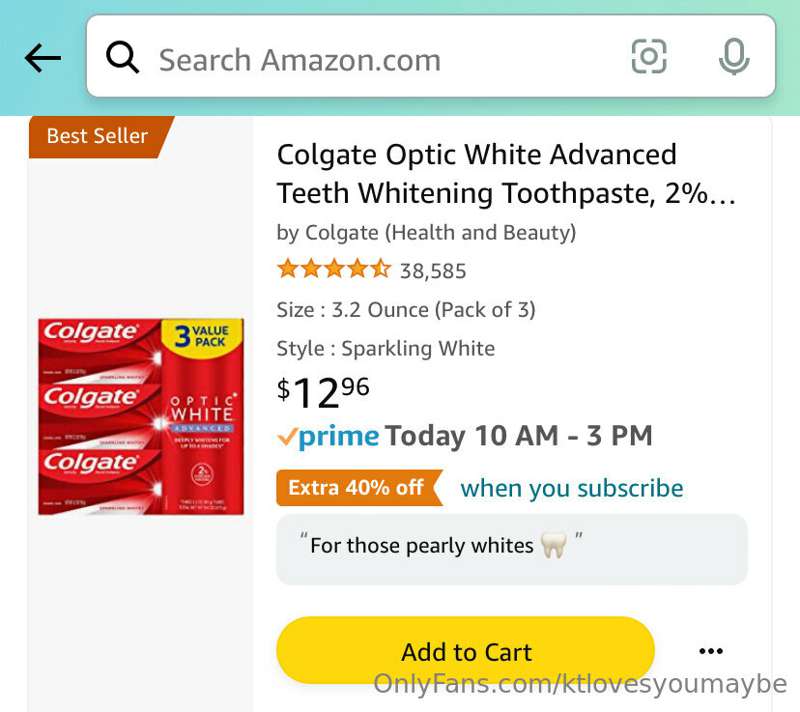
Task: Tap the 'For those pearly whites' note
Action: coord(512,549)
